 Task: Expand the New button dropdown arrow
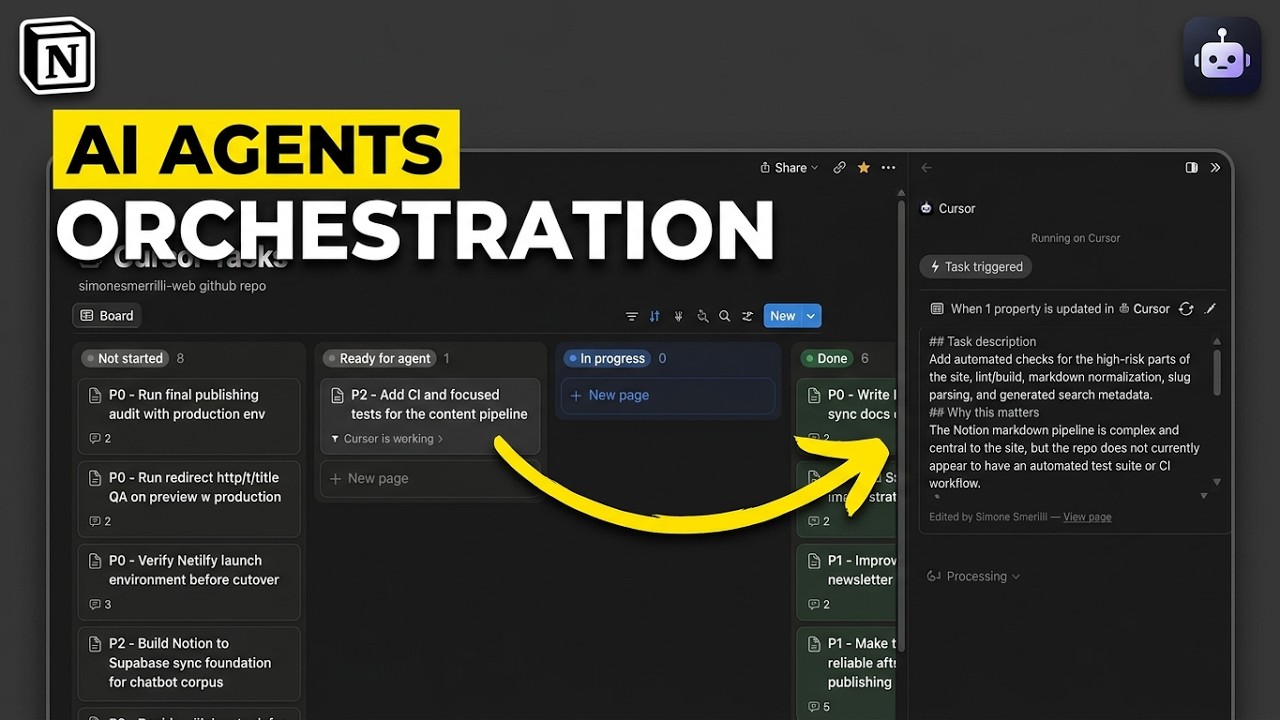point(811,316)
